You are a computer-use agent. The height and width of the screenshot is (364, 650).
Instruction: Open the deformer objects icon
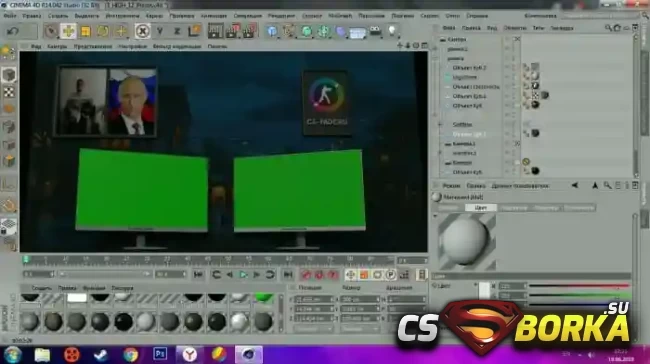tap(341, 31)
